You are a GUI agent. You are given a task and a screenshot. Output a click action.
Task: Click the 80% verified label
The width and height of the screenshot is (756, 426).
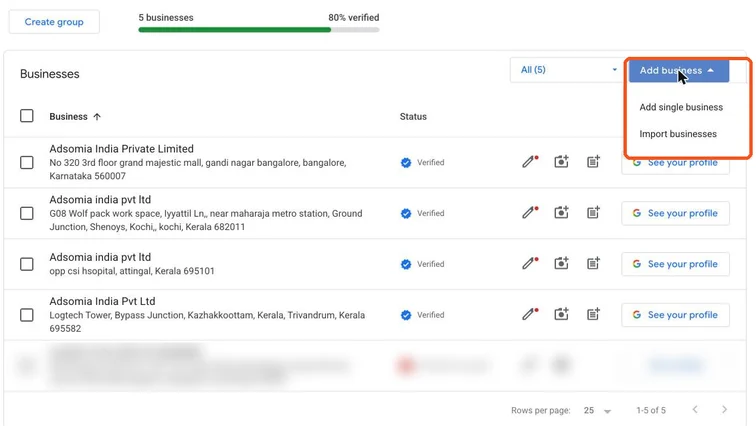(x=354, y=17)
